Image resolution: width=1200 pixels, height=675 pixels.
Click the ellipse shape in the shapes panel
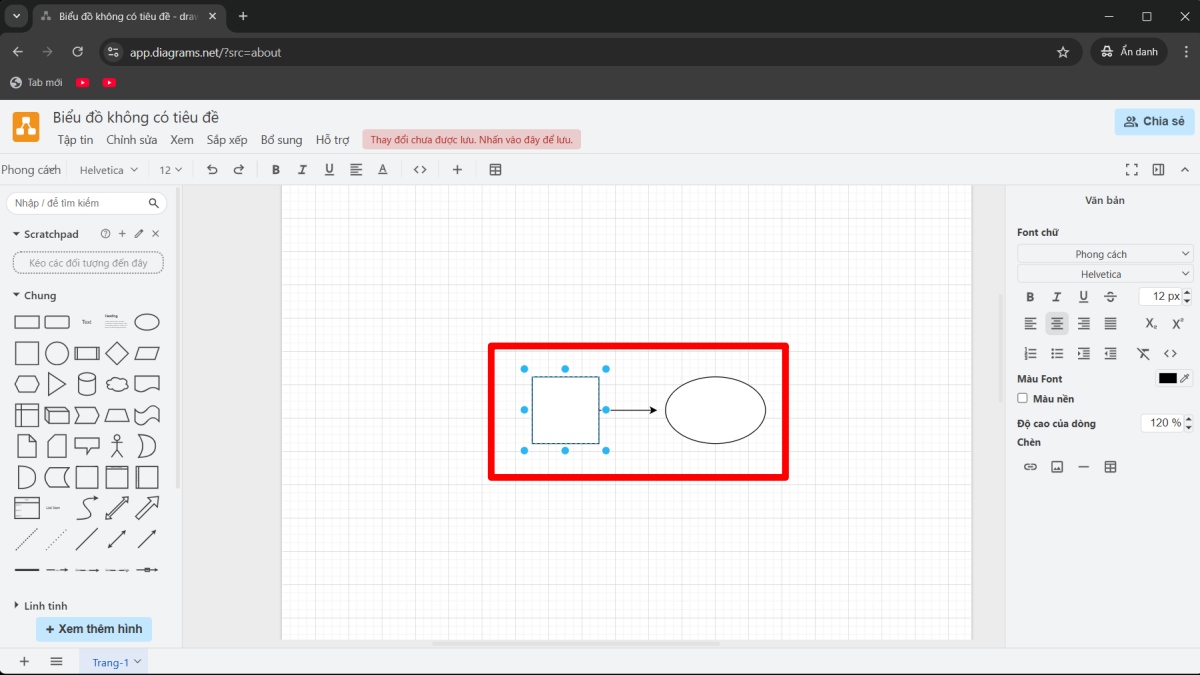click(x=146, y=321)
